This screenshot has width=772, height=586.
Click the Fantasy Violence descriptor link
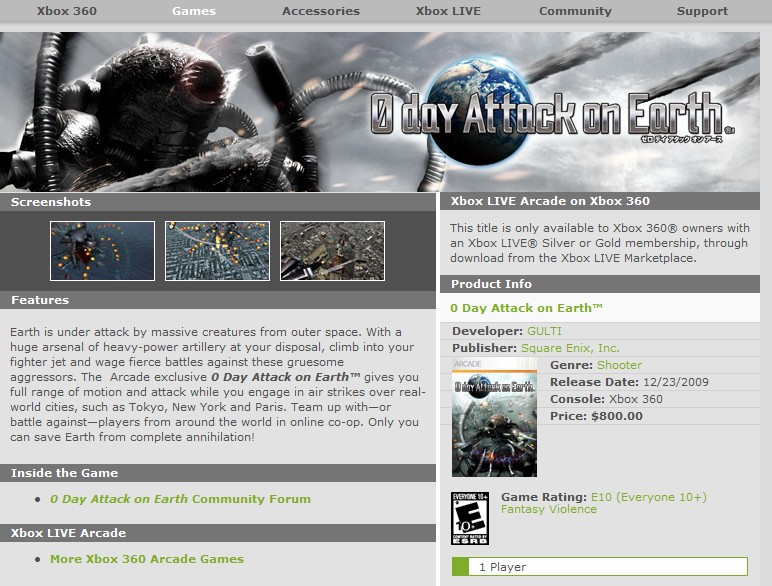(548, 509)
